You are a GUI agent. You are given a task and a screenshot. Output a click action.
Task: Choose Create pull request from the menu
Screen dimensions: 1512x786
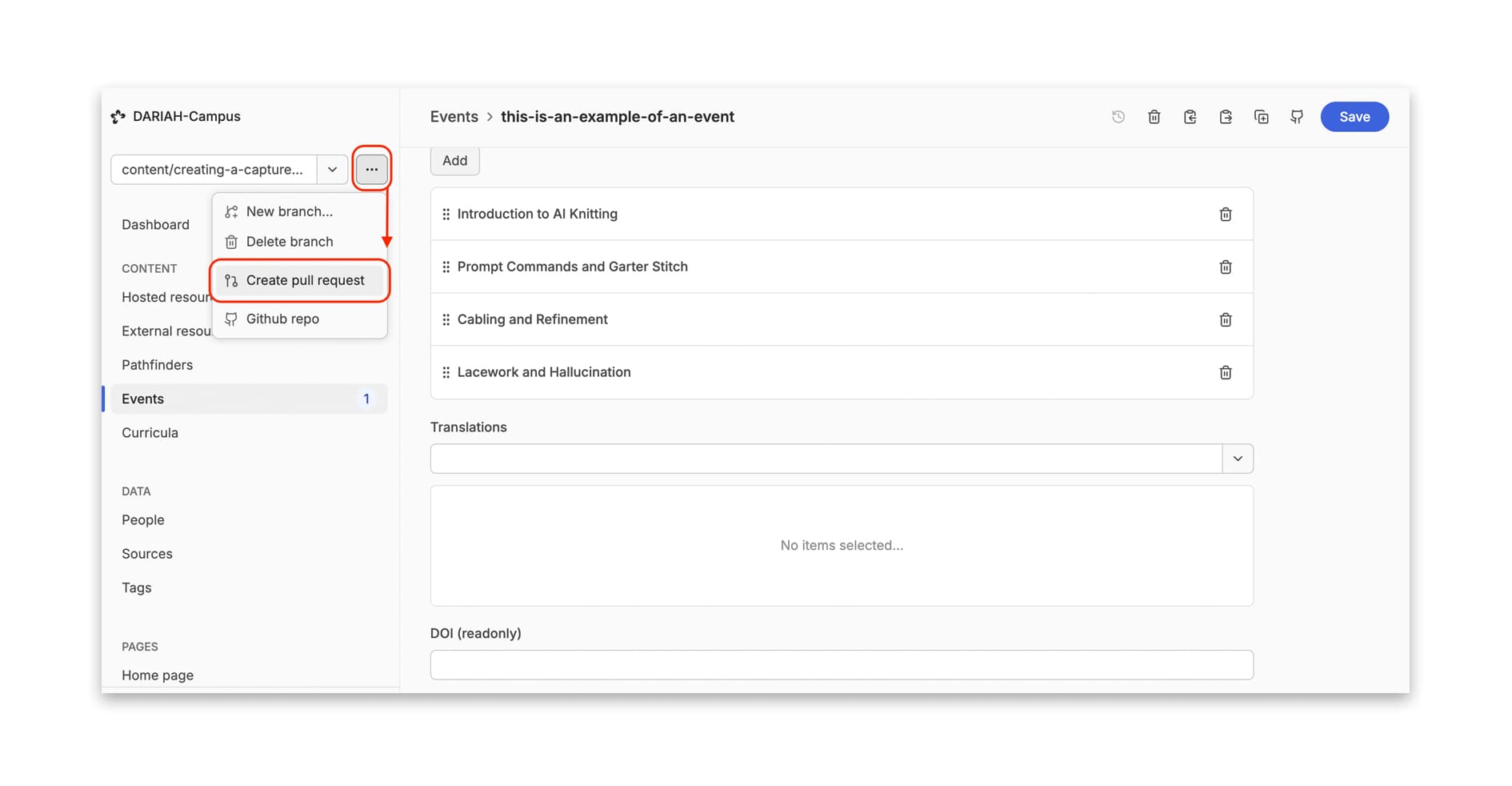pos(304,280)
